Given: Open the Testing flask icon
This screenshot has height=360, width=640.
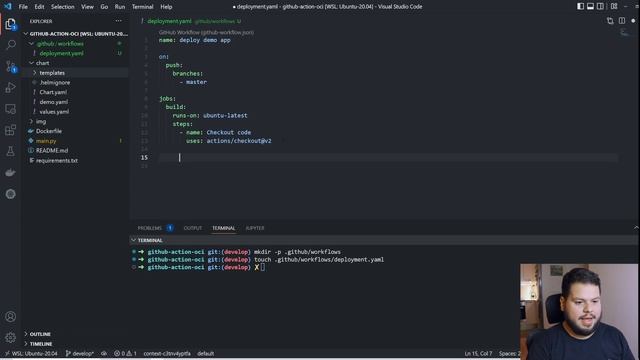Looking at the screenshot, I should tap(11, 151).
